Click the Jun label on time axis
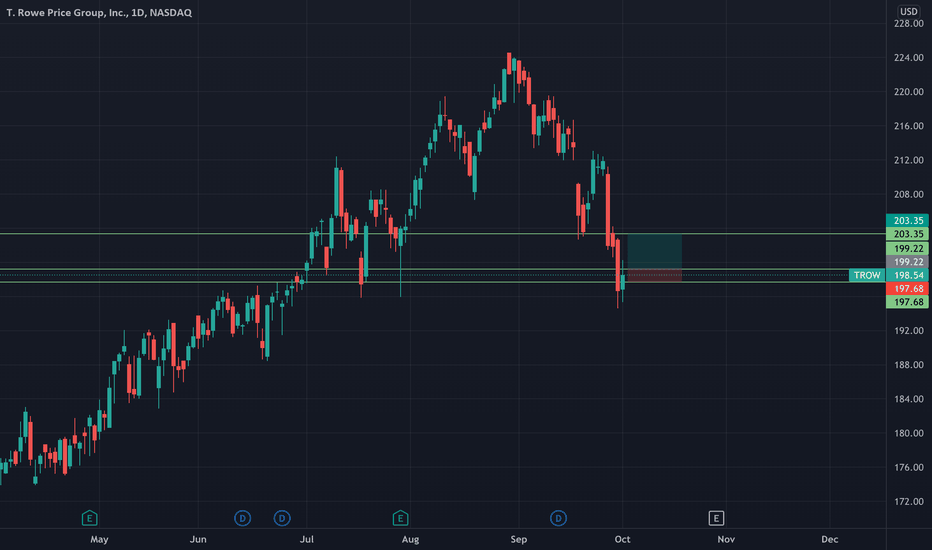The height and width of the screenshot is (550, 932). (x=198, y=540)
